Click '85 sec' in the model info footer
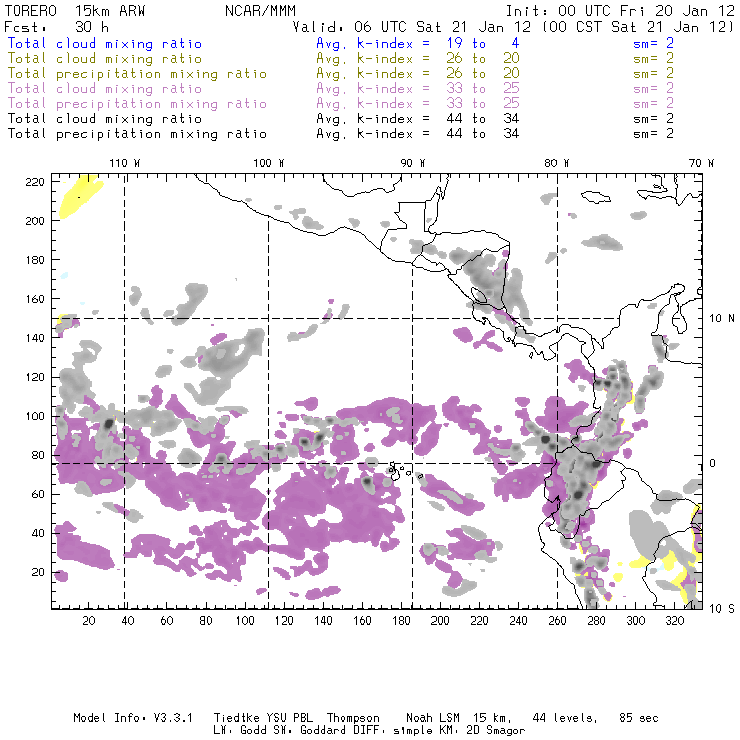Image resolution: width=740 pixels, height=740 pixels. point(639,718)
